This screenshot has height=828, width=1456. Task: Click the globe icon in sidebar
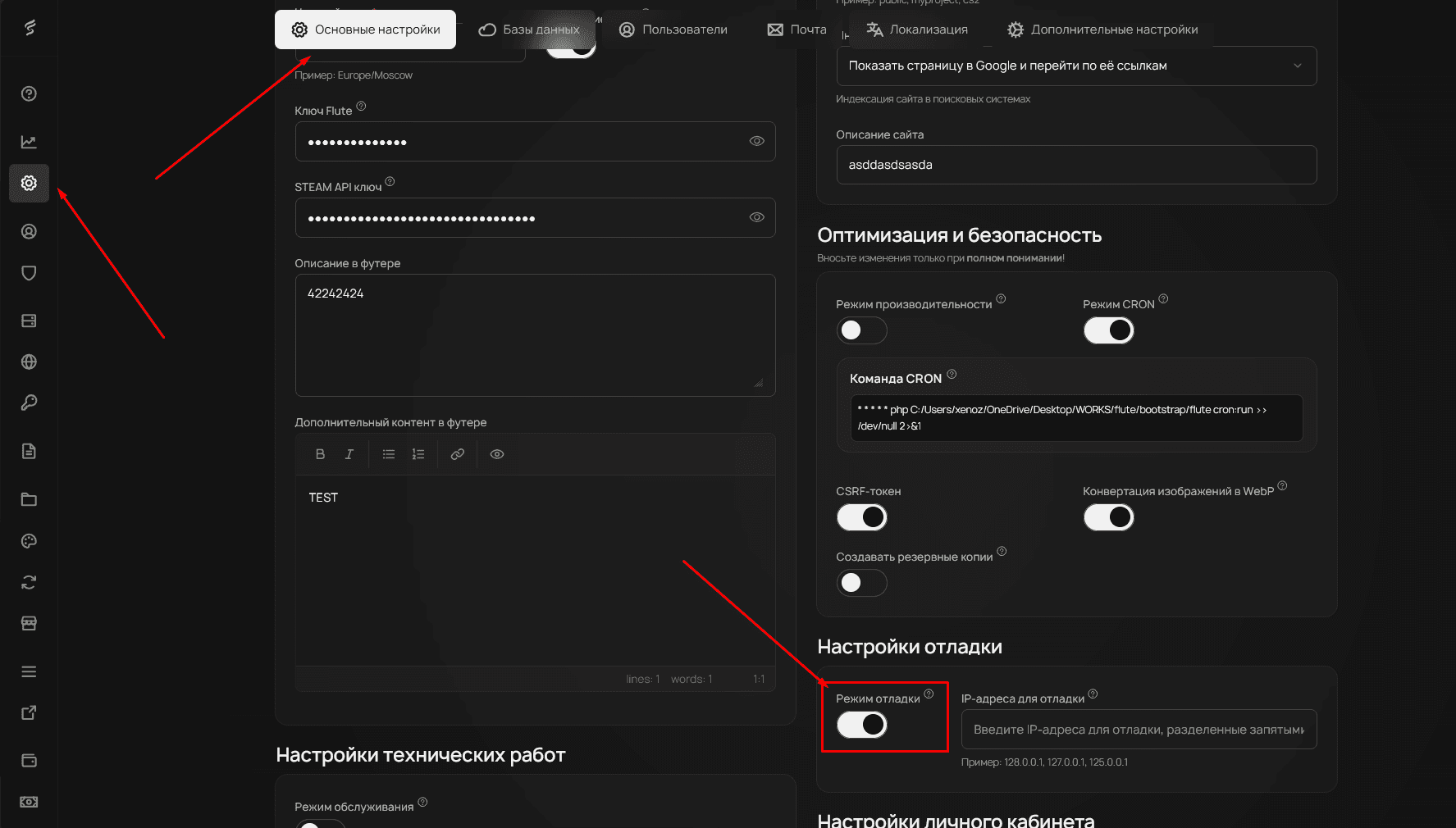[x=29, y=362]
